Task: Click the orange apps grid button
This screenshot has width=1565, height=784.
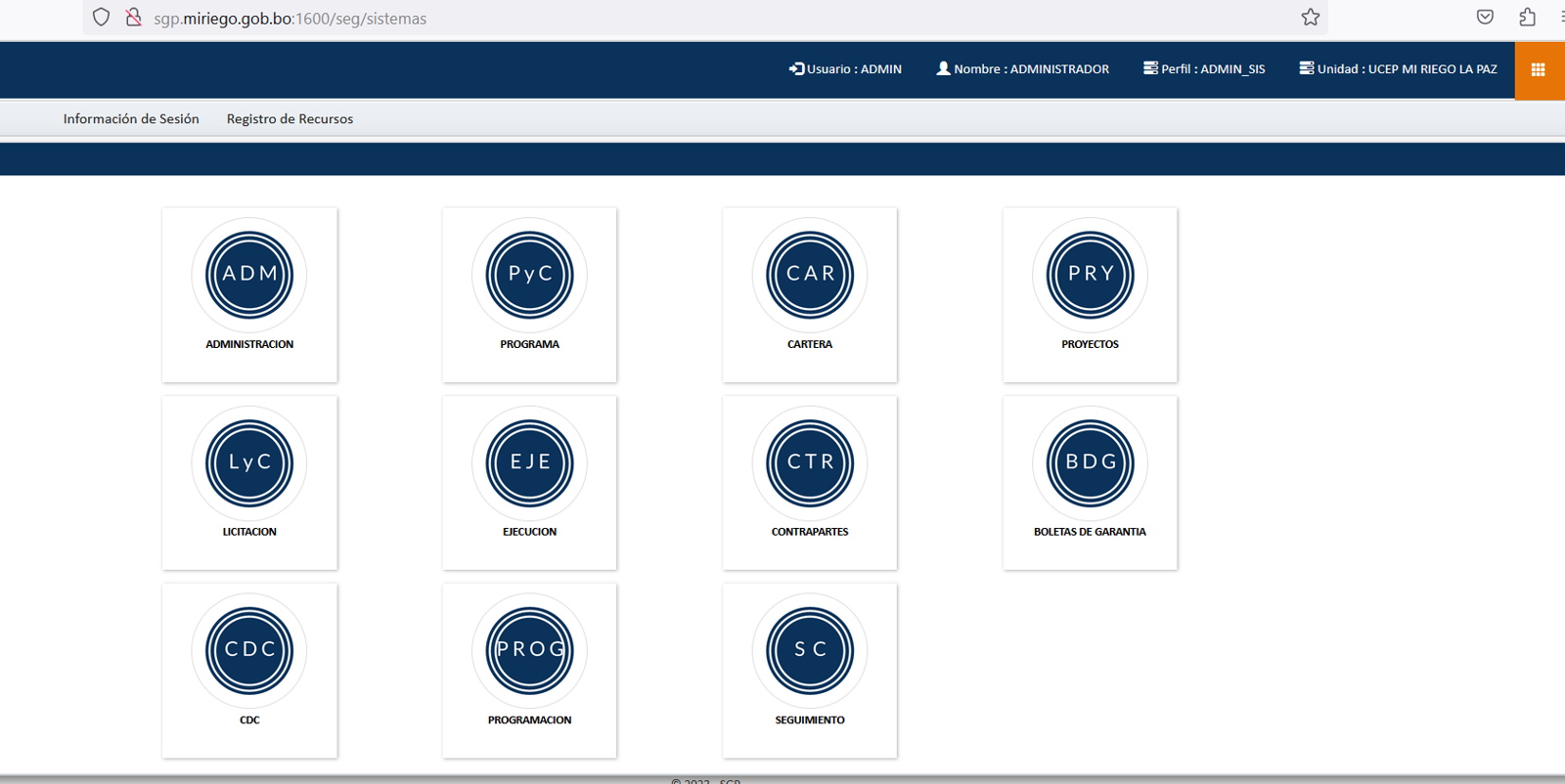Action: pos(1538,69)
